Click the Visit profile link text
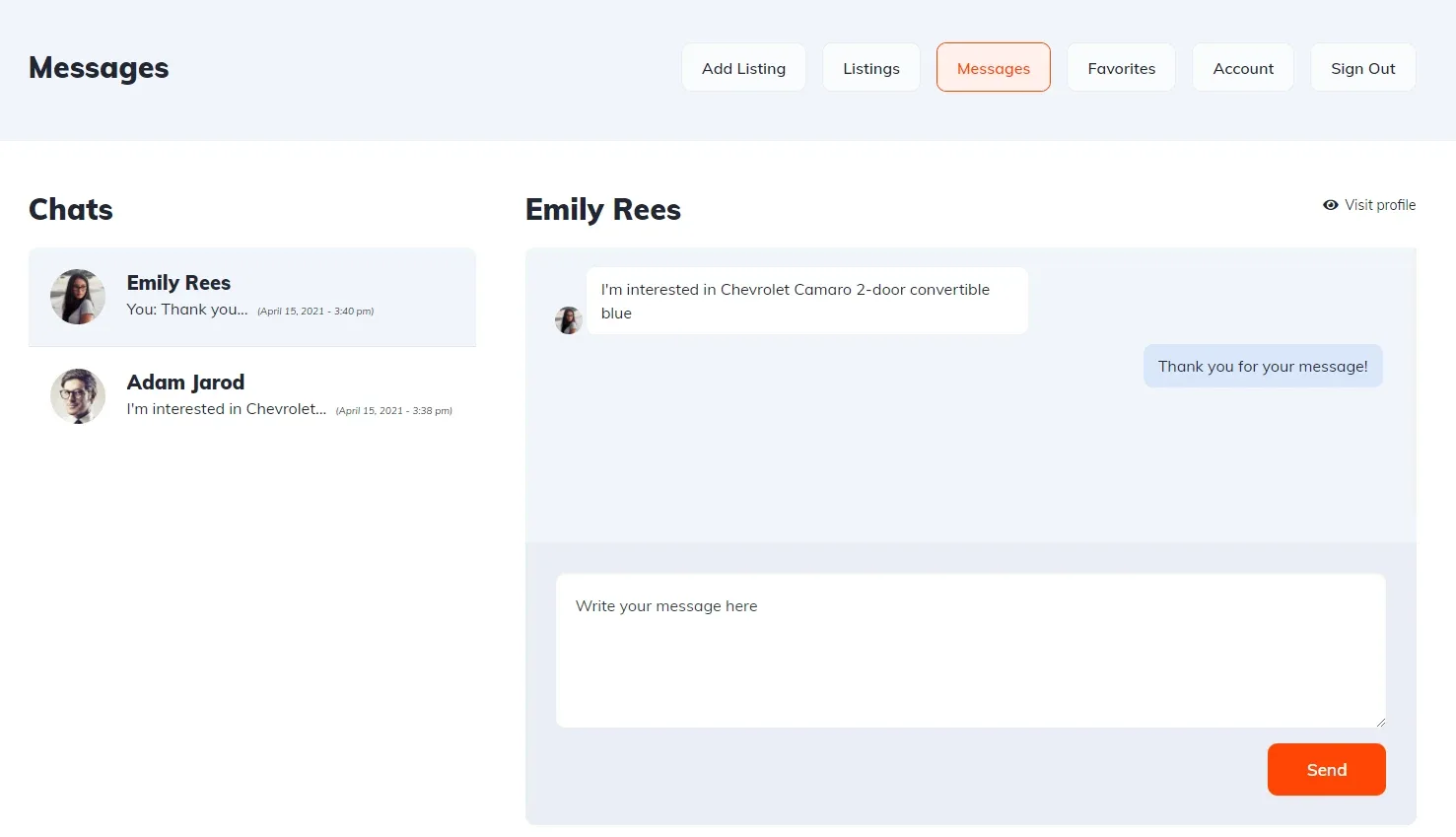Screen dimensions: 1456x837 [x=1380, y=205]
